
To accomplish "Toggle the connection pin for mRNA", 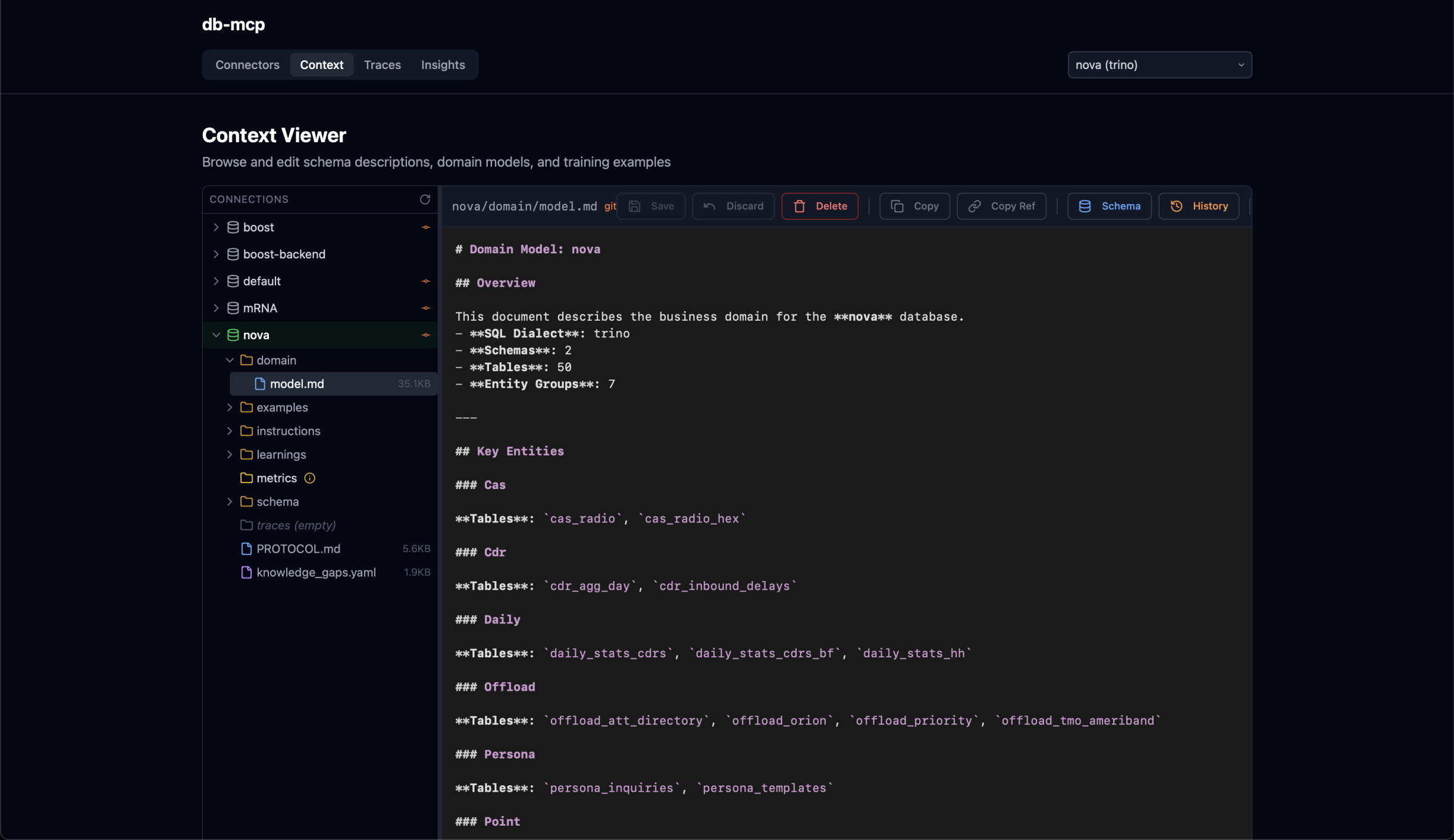I will [425, 308].
